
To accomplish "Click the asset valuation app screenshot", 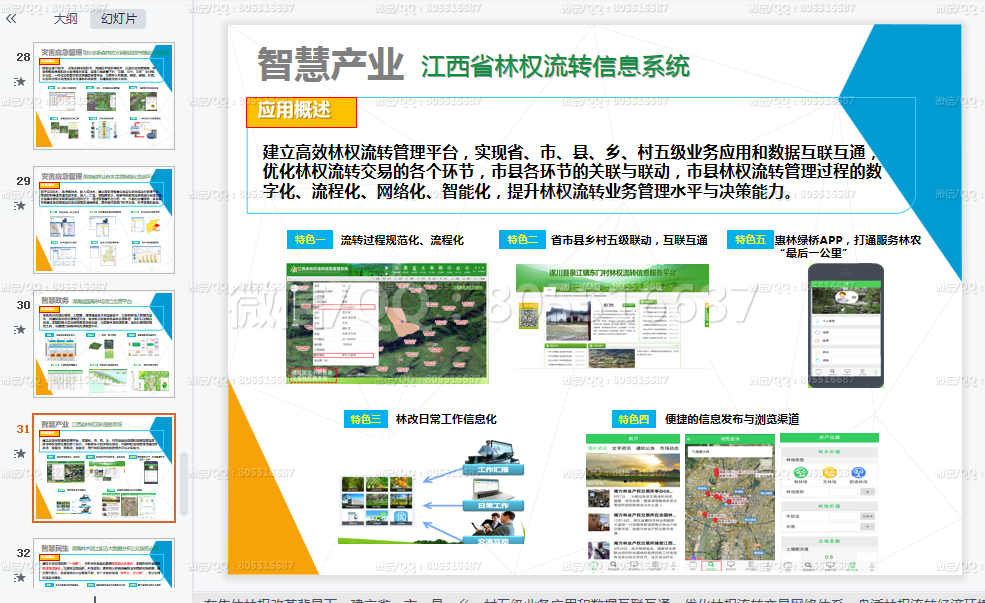I will click(829, 502).
